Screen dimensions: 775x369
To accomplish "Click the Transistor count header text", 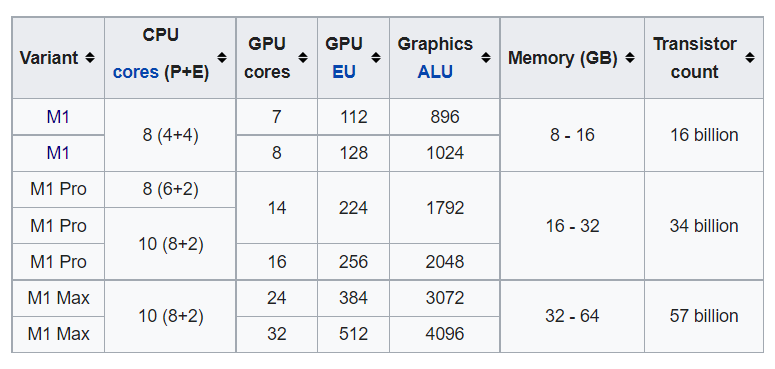I will tap(695, 58).
